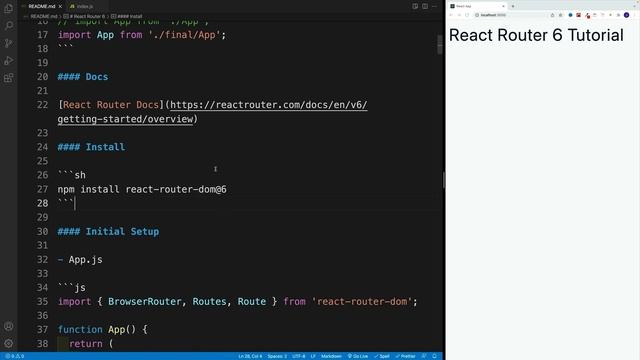This screenshot has width=640, height=360.
Task: Open a new browser tab
Action: click(513, 6)
